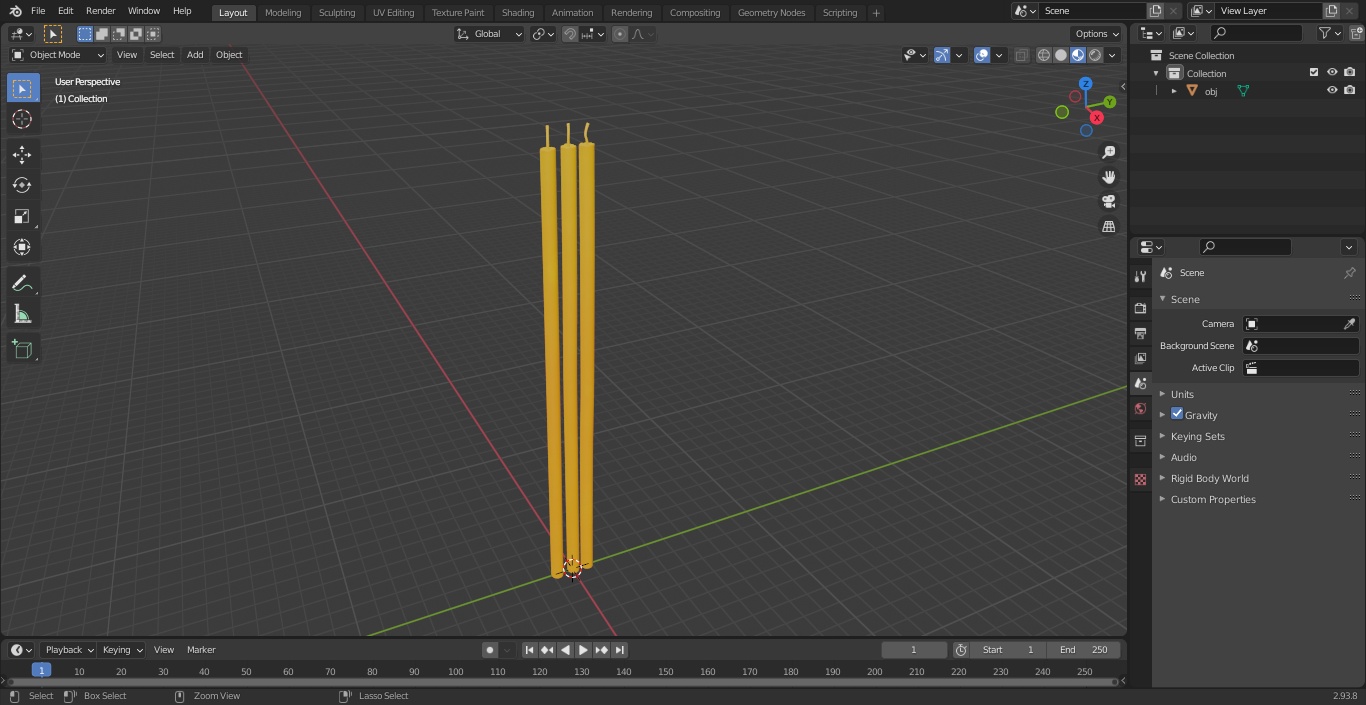
Task: Click the play animation button
Action: point(583,650)
